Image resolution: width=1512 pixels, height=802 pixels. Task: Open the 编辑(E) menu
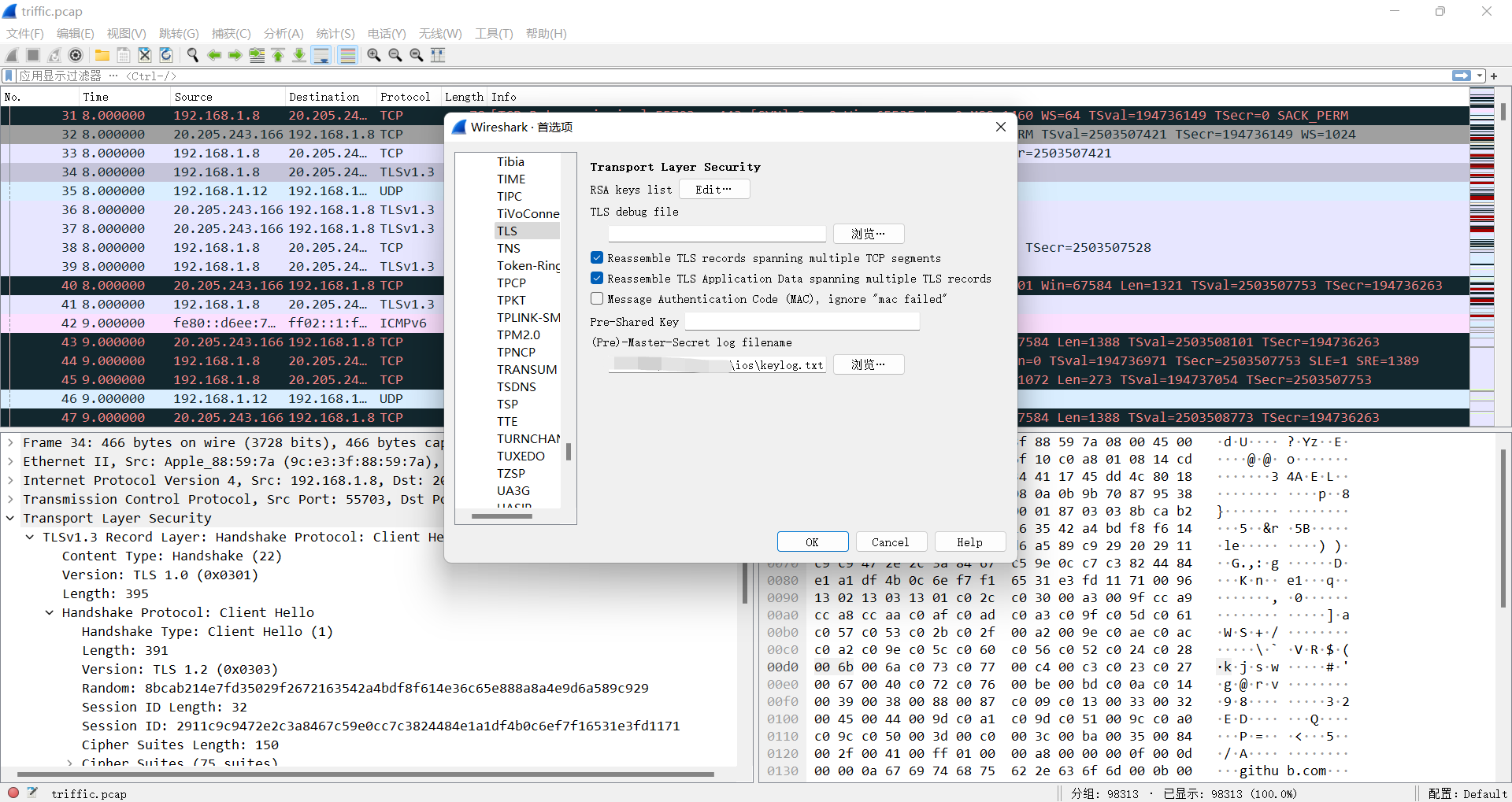coord(76,33)
